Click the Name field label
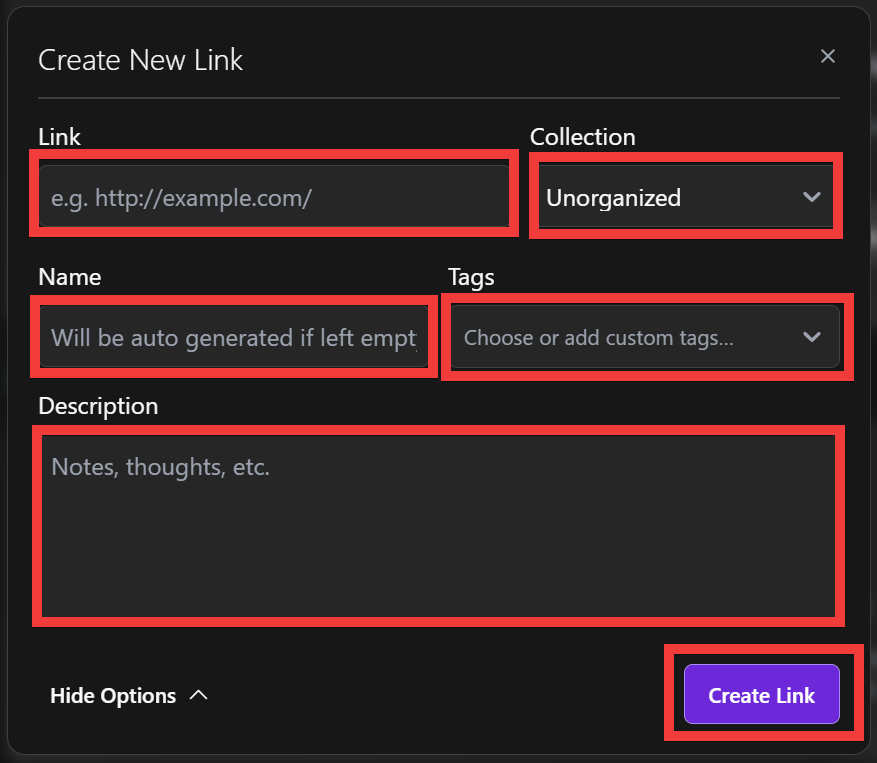The height and width of the screenshot is (763, 877). tap(69, 277)
